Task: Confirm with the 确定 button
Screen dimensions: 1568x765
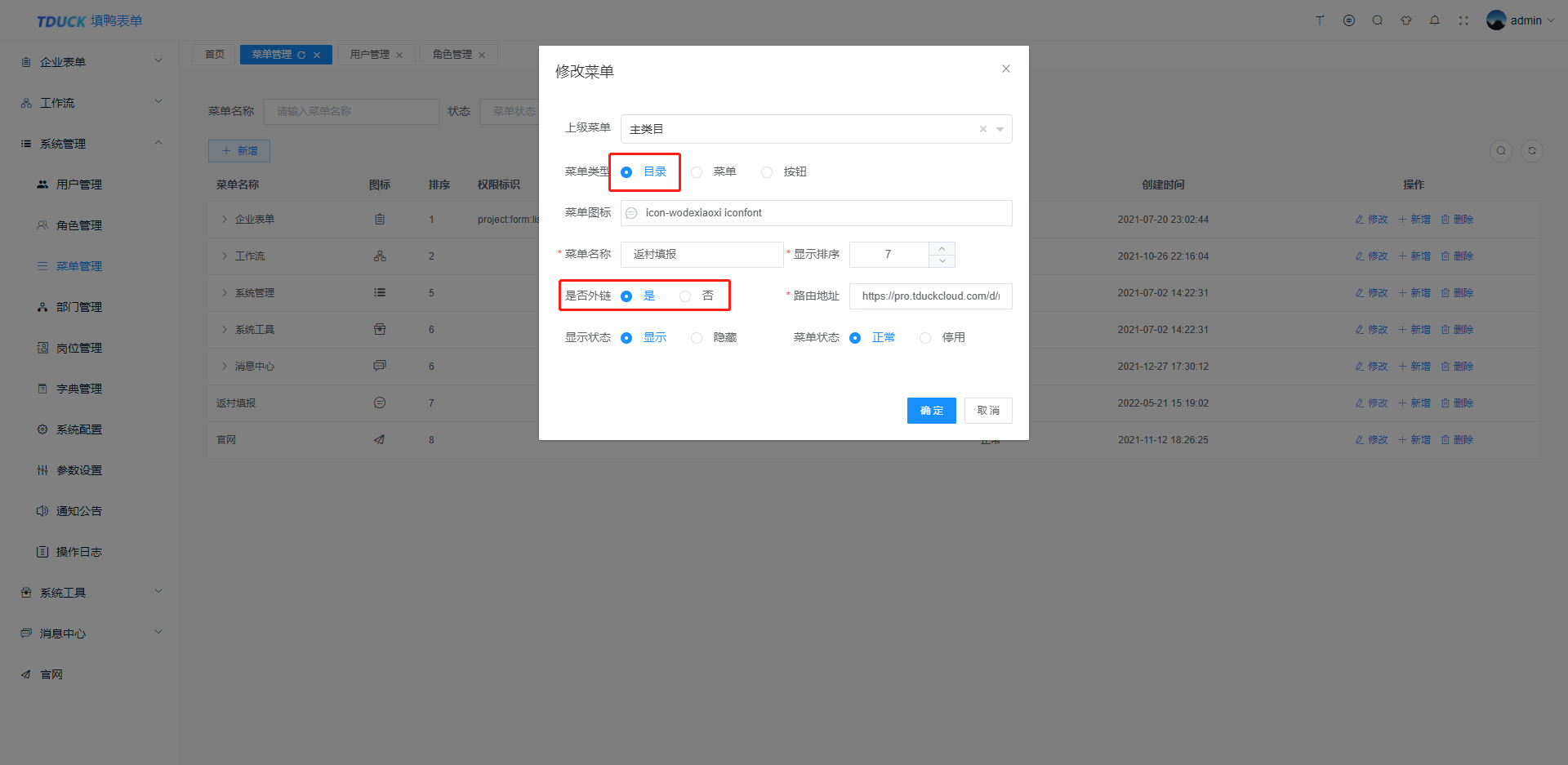Action: (932, 411)
